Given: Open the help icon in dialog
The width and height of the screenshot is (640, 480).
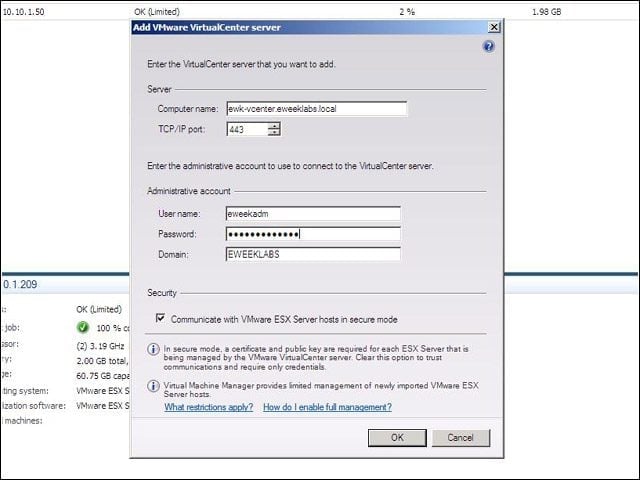Looking at the screenshot, I should (489, 47).
